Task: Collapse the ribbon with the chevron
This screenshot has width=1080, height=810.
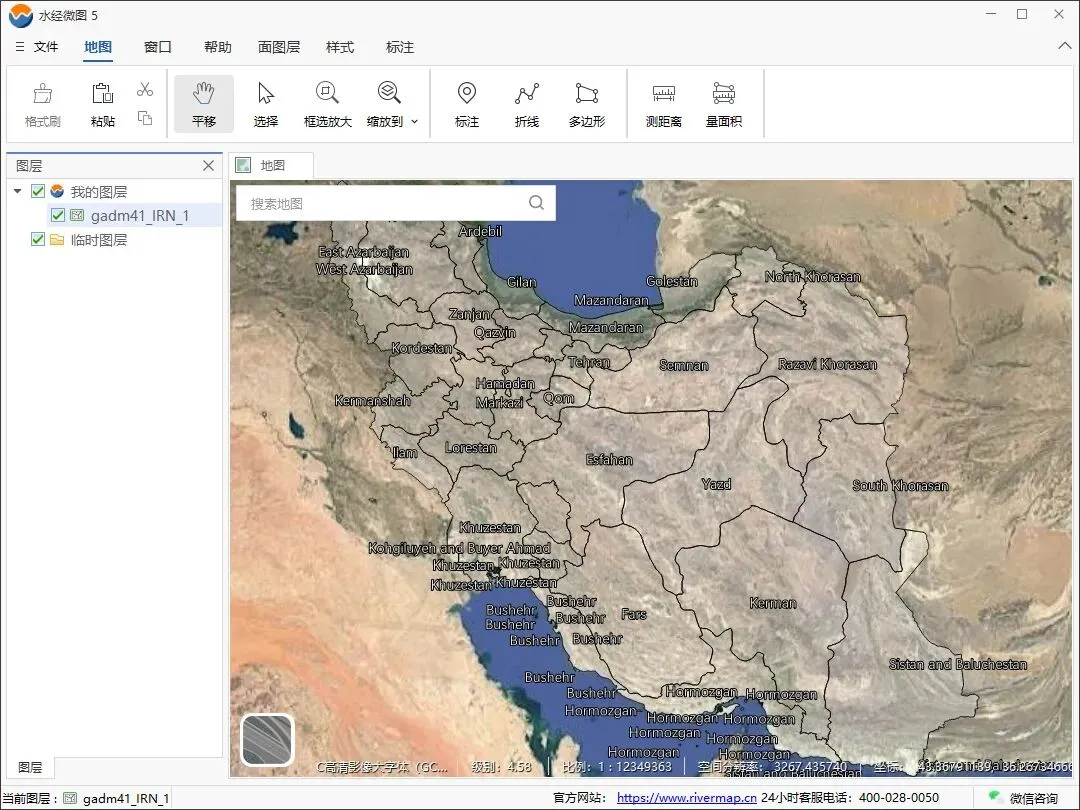Action: click(x=1064, y=46)
